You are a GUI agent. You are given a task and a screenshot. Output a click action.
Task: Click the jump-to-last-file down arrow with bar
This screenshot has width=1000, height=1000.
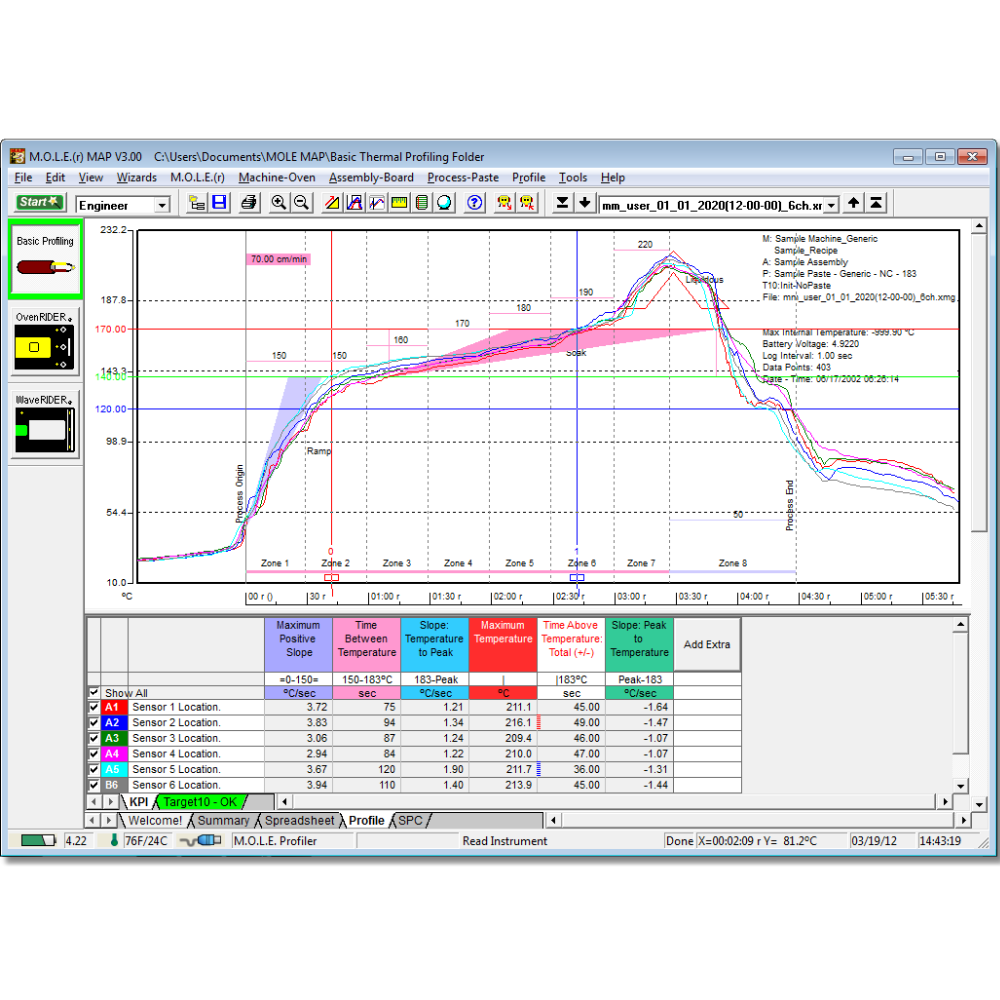(x=562, y=203)
